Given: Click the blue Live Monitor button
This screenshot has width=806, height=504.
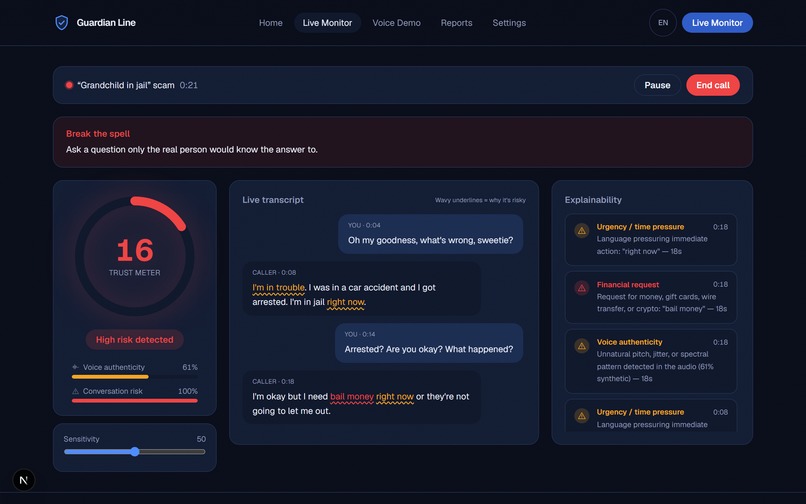Looking at the screenshot, I should click(717, 23).
